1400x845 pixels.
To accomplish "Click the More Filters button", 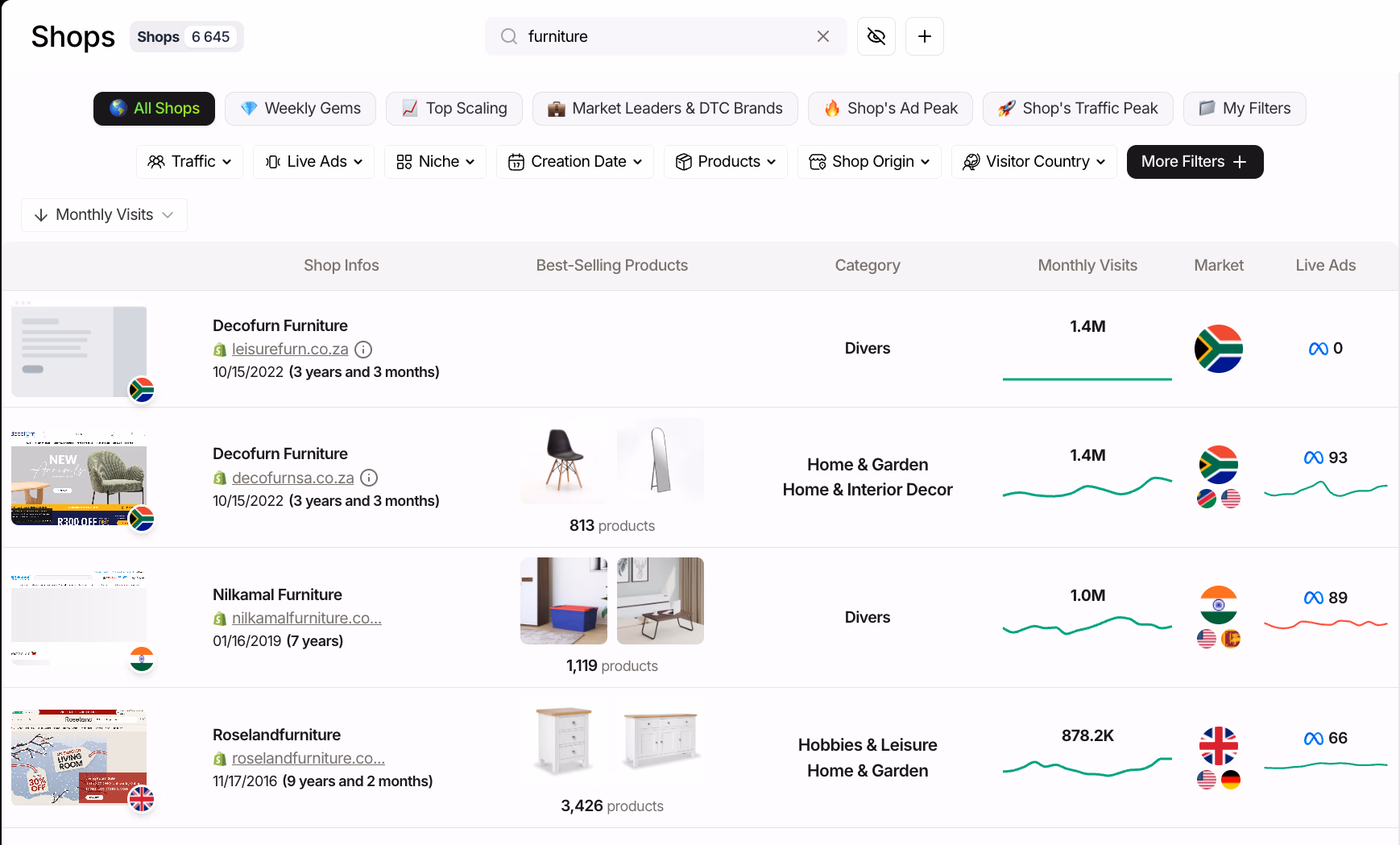I will [1195, 161].
